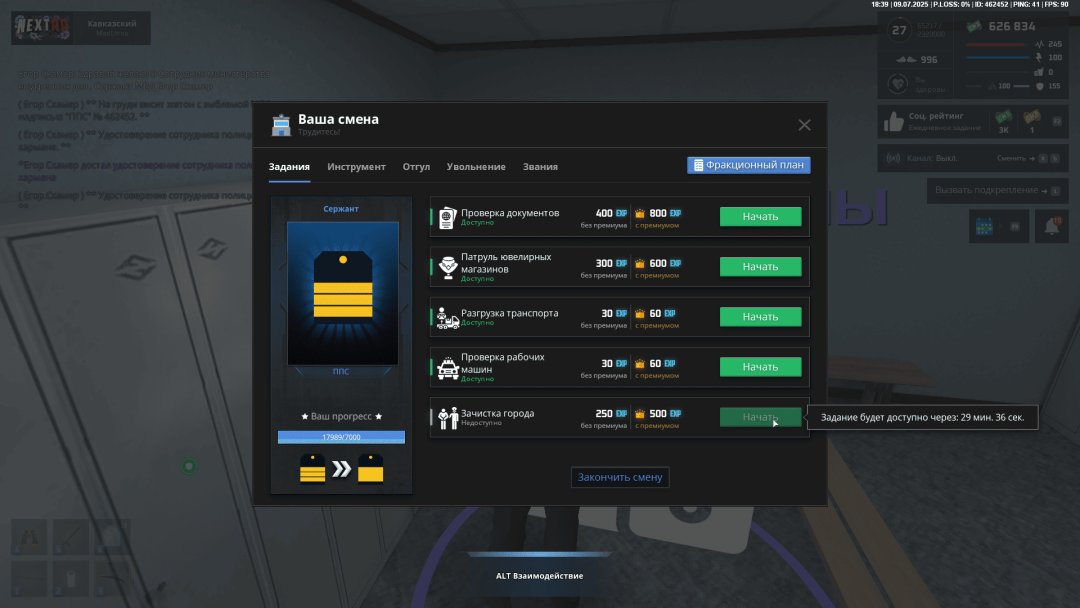
Task: Click premium crown icon for 800 EXP
Action: (640, 213)
